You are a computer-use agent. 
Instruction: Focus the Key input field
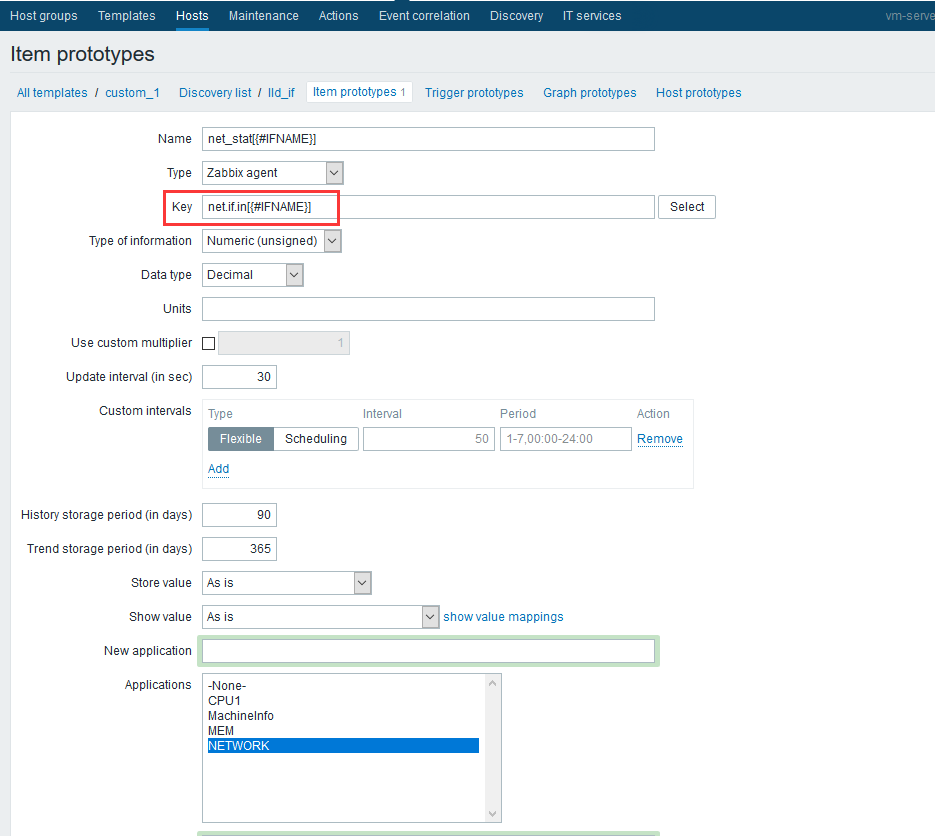coord(428,207)
